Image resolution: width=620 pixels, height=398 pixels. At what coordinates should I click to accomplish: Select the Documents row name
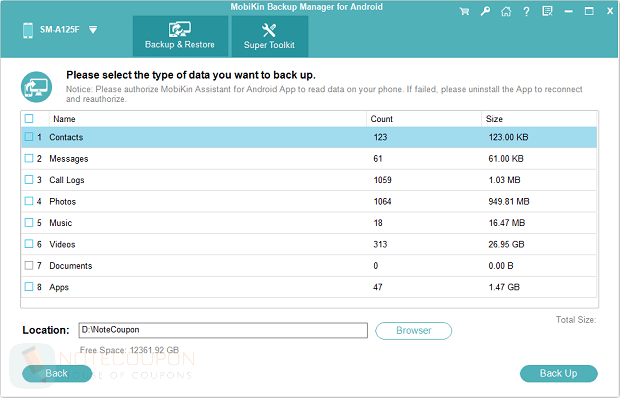71,266
